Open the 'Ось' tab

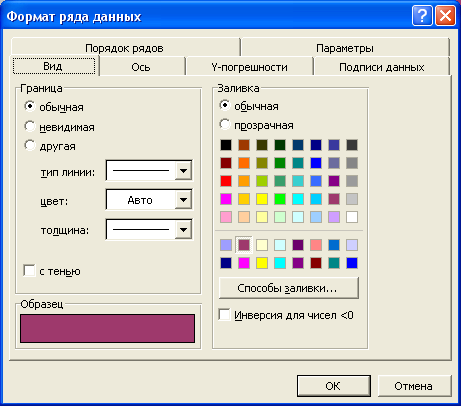pyautogui.click(x=141, y=67)
